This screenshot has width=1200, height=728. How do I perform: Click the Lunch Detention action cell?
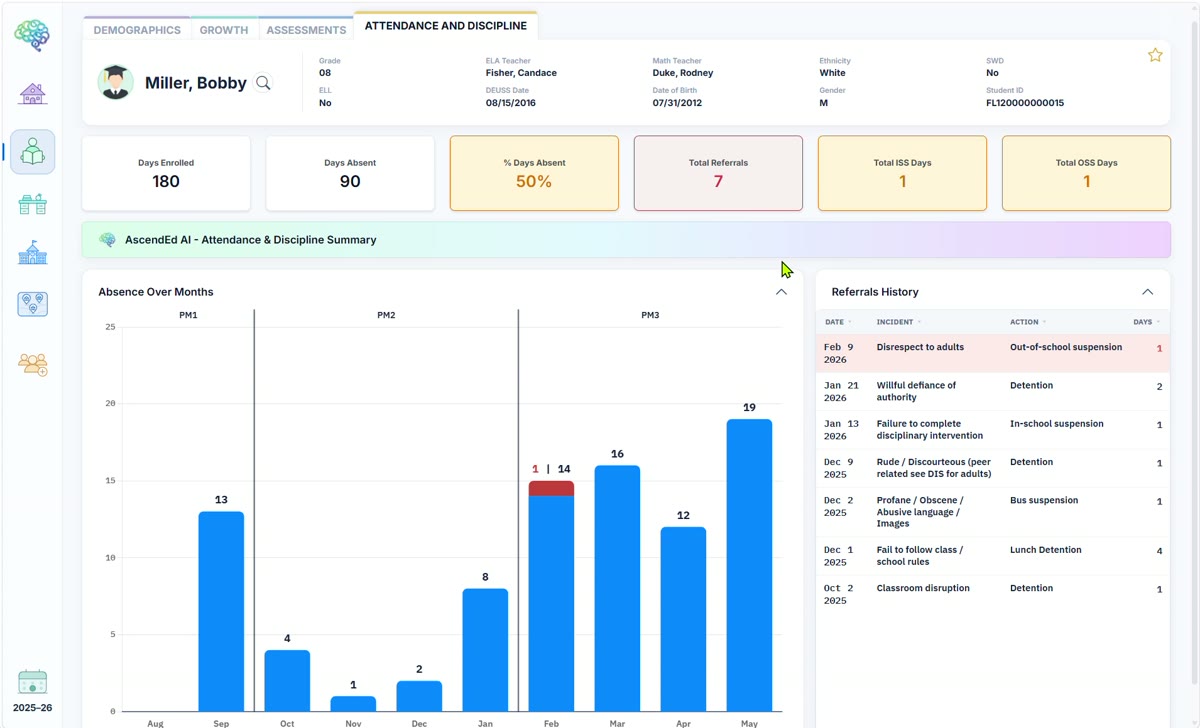tap(1046, 550)
